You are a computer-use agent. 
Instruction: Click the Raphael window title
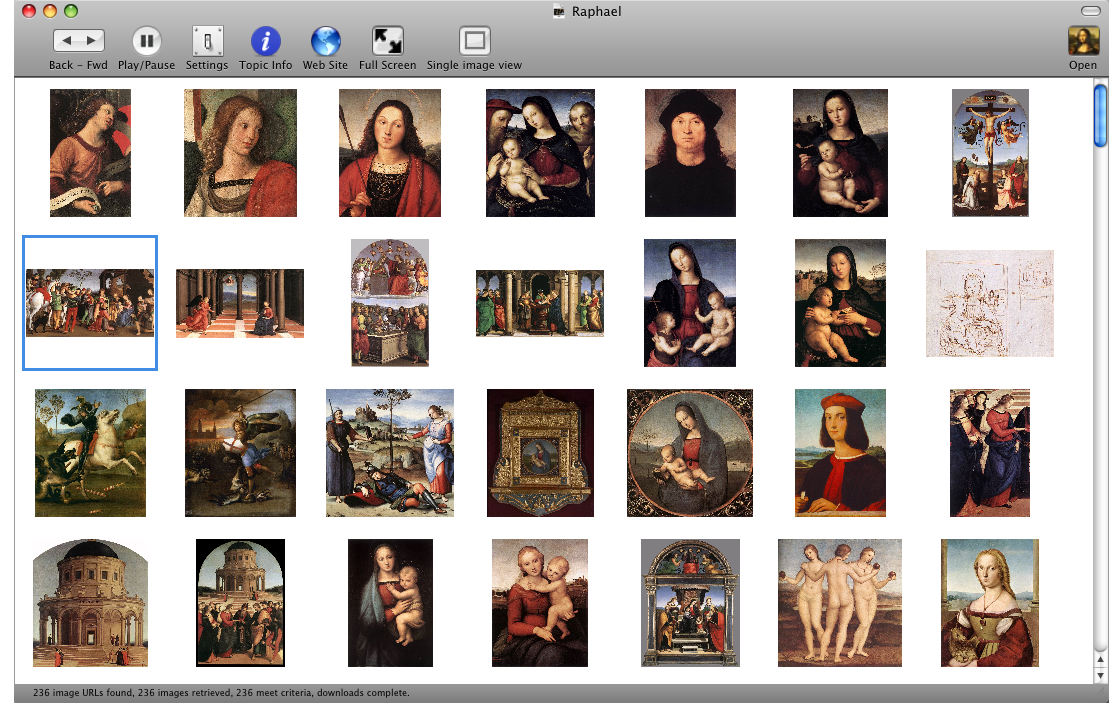pyautogui.click(x=596, y=11)
